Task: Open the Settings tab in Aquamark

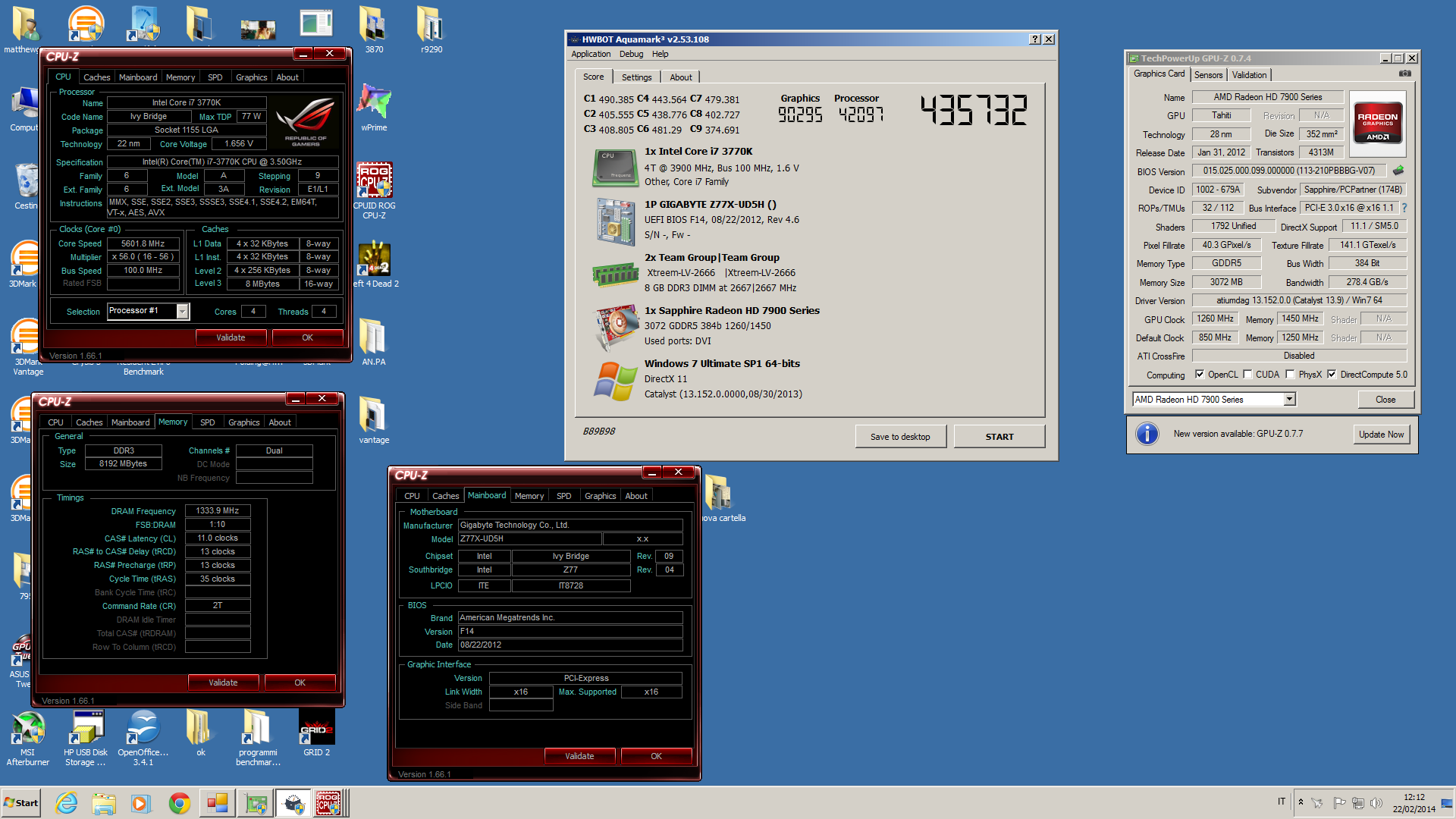Action: click(636, 77)
